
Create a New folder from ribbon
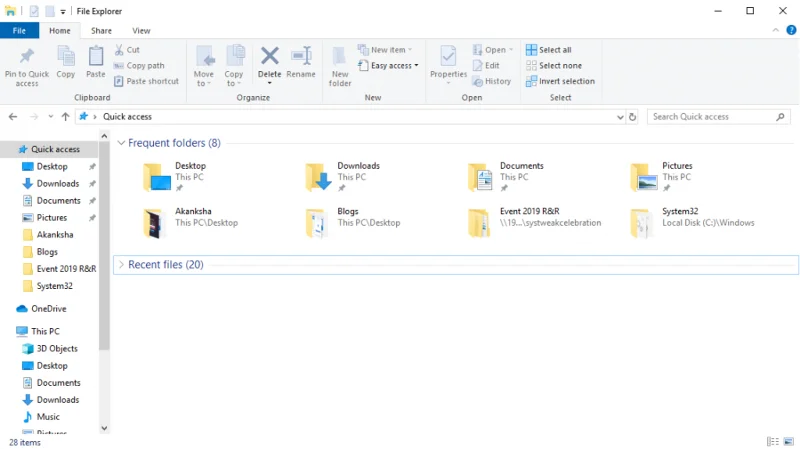[340, 66]
